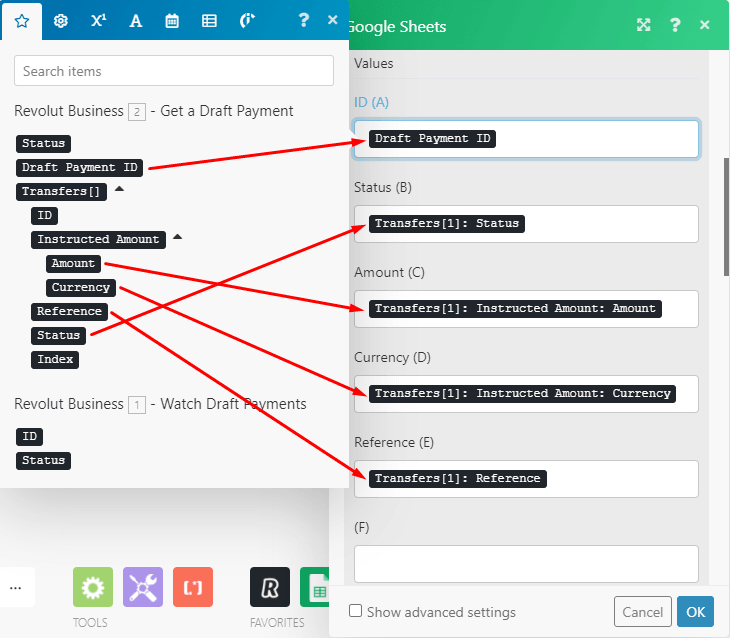Click the Search items field

[x=174, y=71]
